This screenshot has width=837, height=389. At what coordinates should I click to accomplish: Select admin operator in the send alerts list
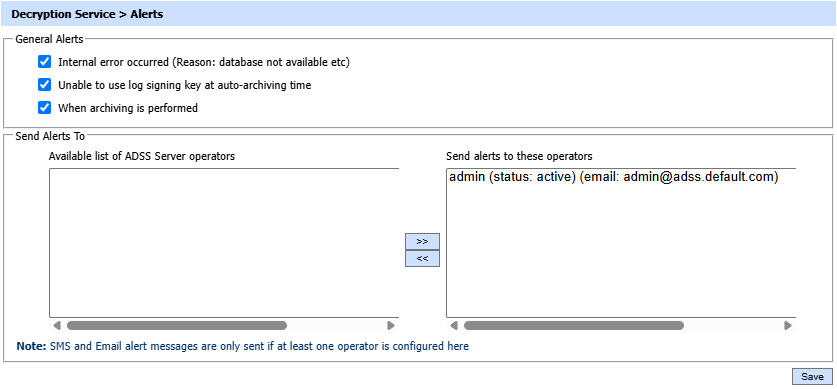614,177
